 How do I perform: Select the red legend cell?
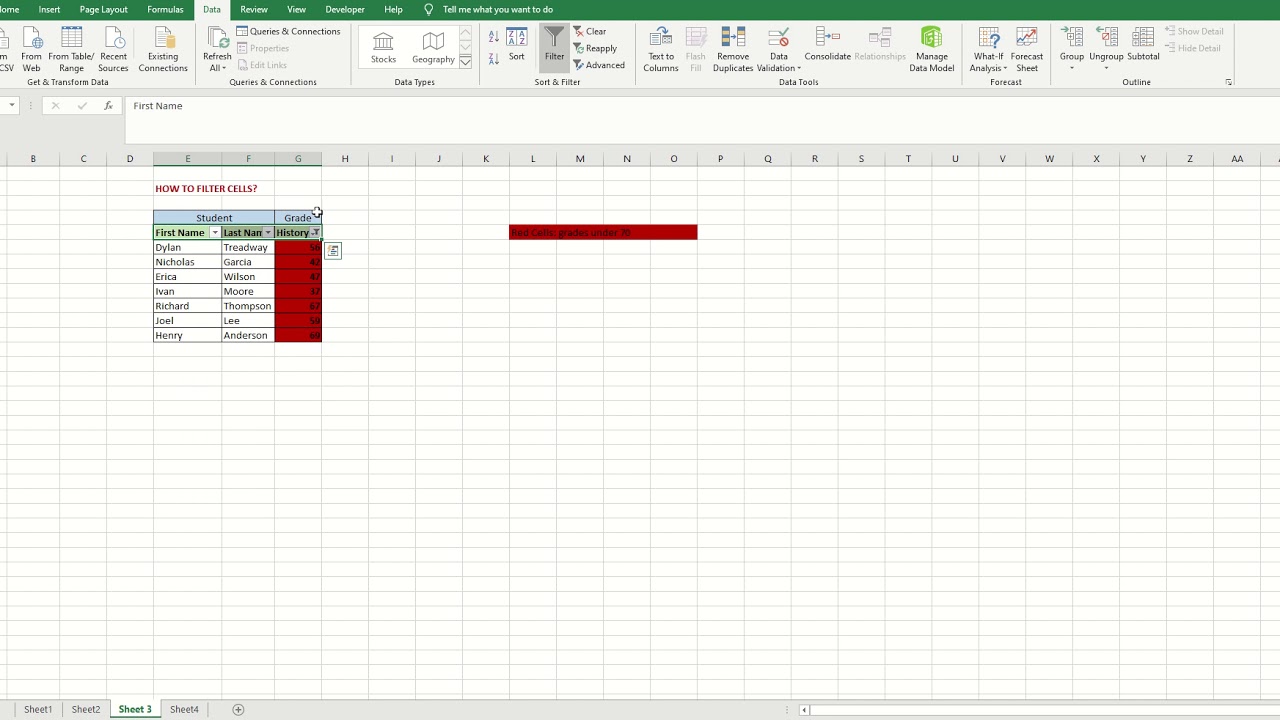tap(603, 232)
